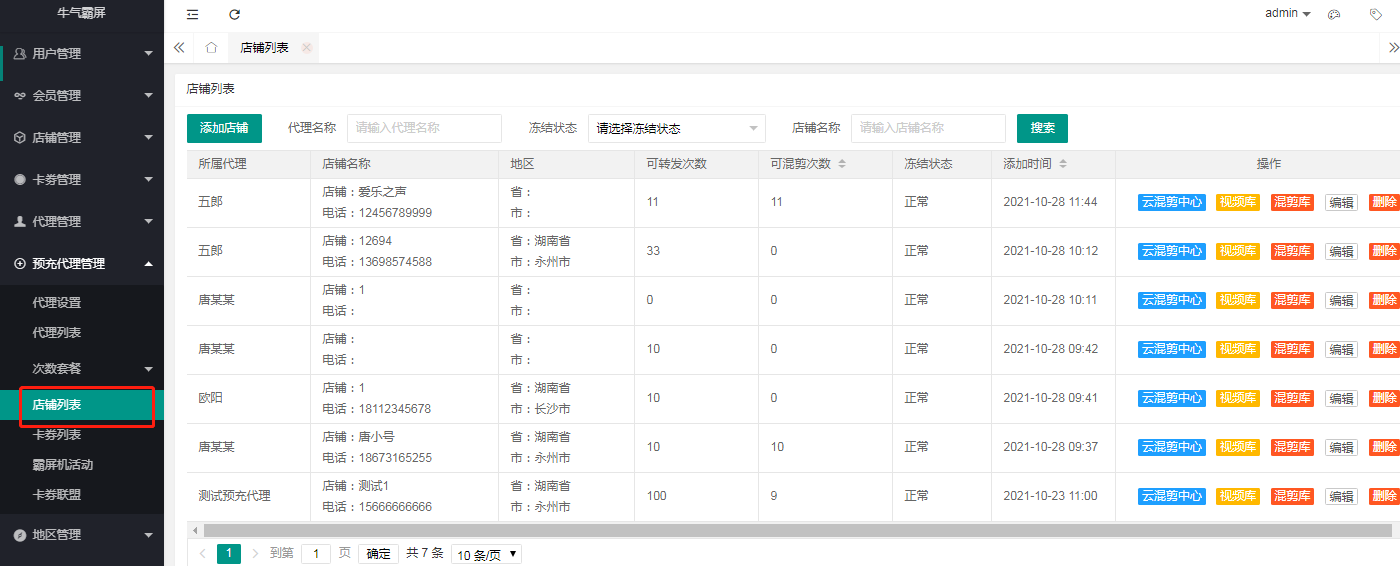
Task: Click 搜索 button
Action: pyautogui.click(x=1042, y=128)
